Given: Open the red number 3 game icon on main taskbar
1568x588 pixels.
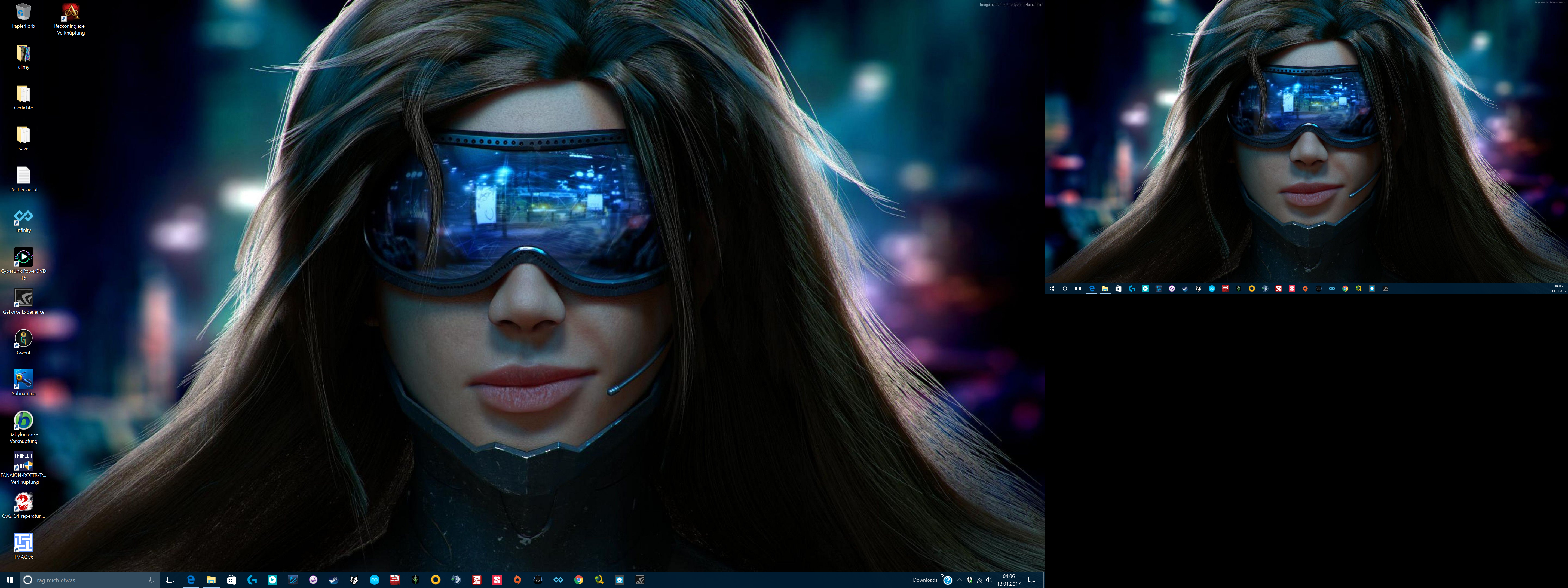Looking at the screenshot, I should [x=394, y=580].
